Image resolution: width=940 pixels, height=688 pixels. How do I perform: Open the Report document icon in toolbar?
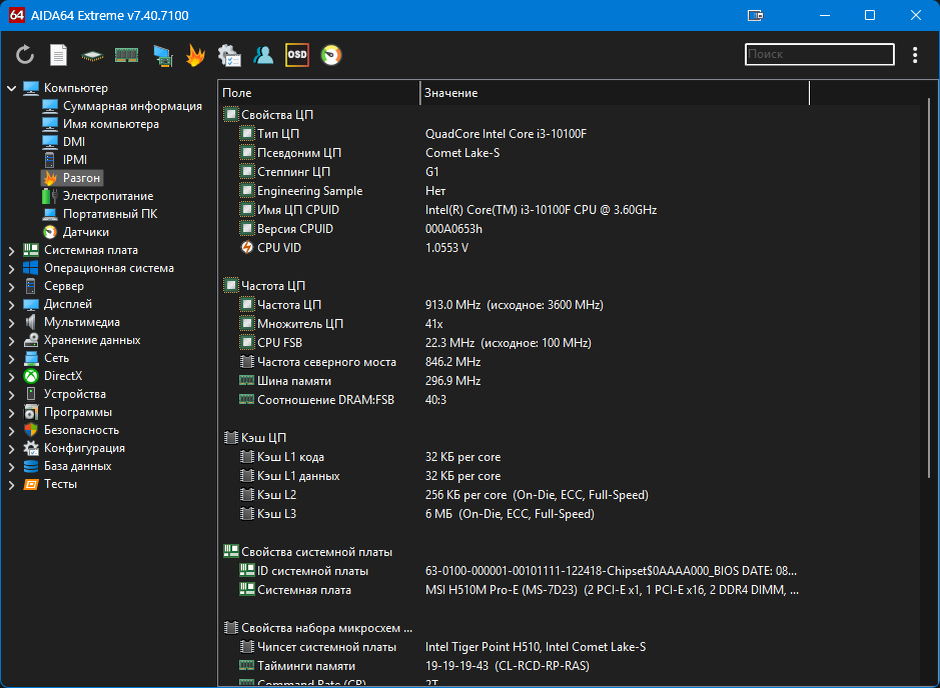pos(58,55)
